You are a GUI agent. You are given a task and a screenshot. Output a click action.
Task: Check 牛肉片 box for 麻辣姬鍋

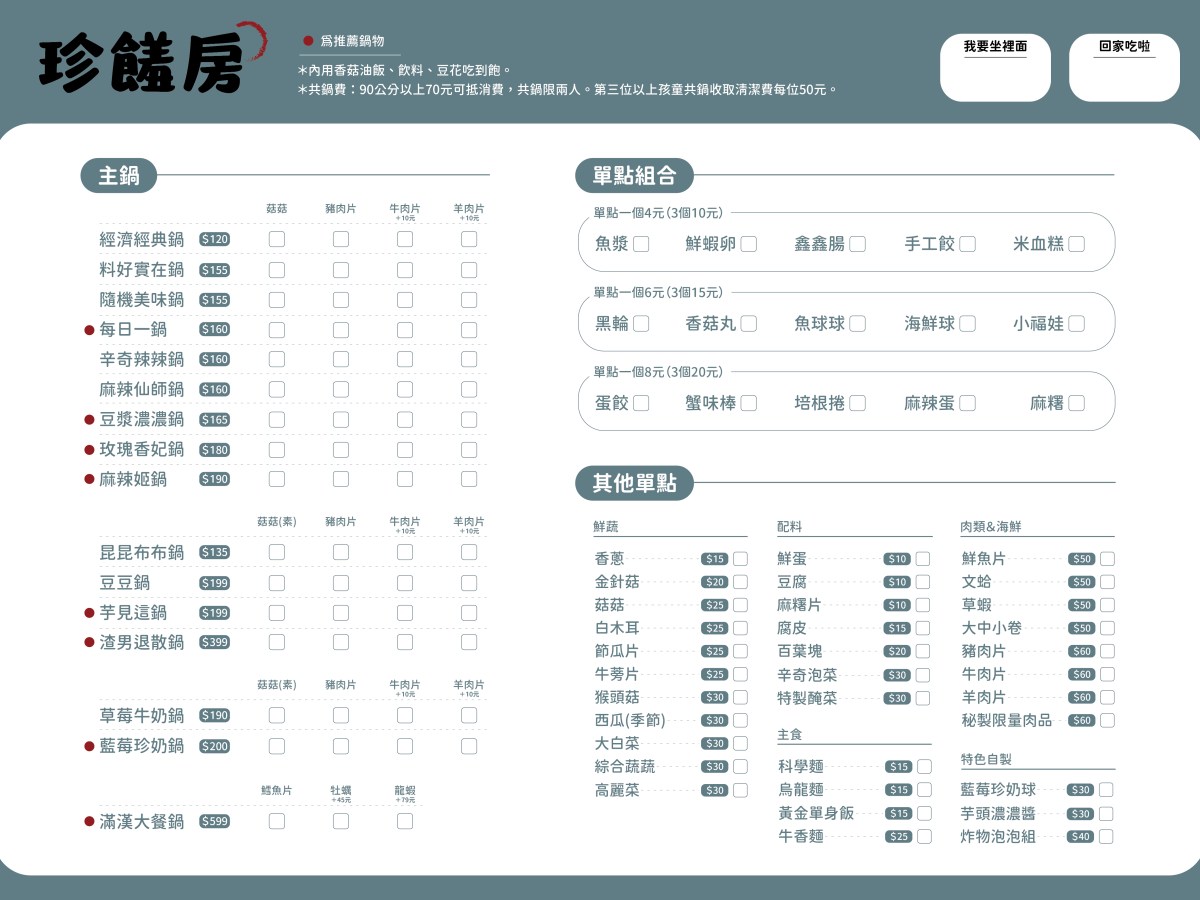(x=404, y=479)
